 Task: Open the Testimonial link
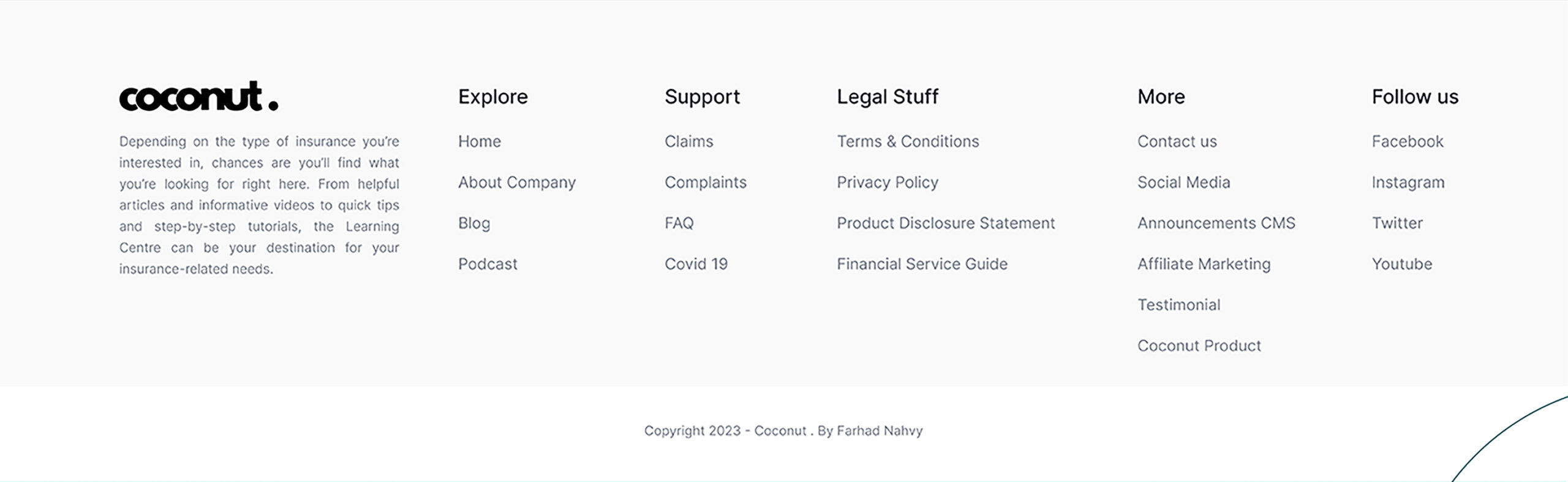click(1179, 305)
